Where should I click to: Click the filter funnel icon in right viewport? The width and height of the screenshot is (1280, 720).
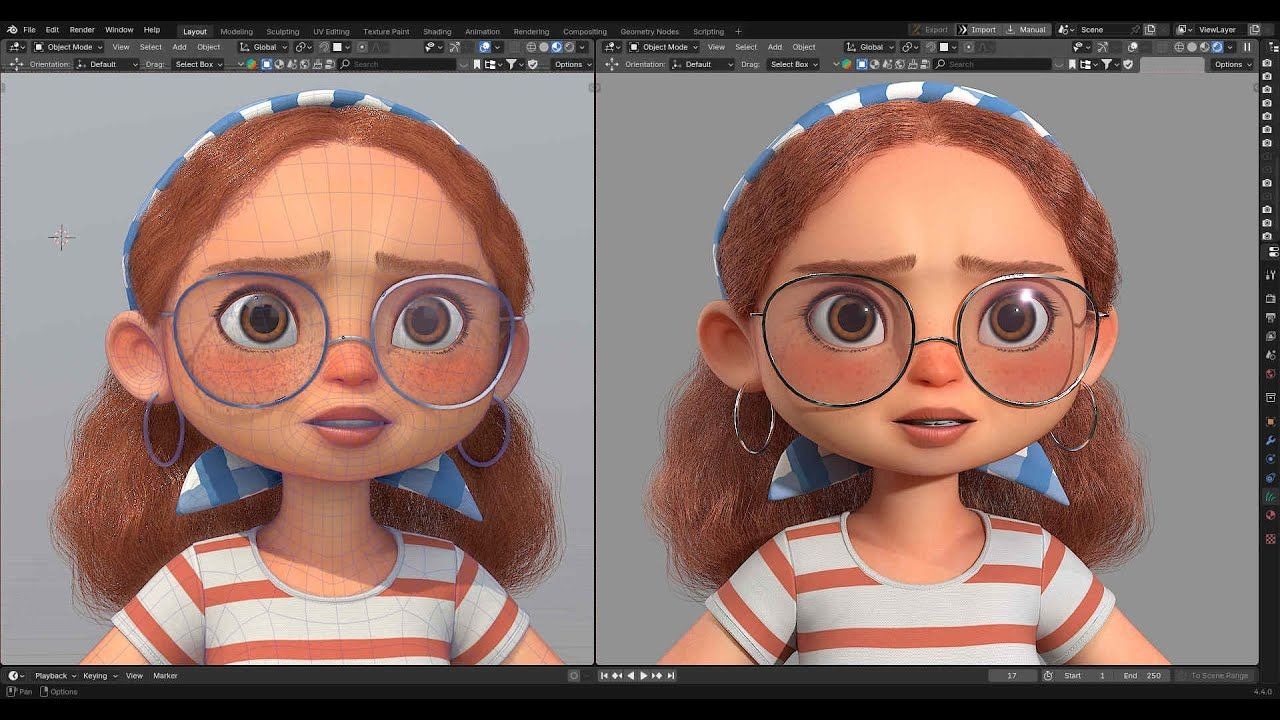point(1107,64)
